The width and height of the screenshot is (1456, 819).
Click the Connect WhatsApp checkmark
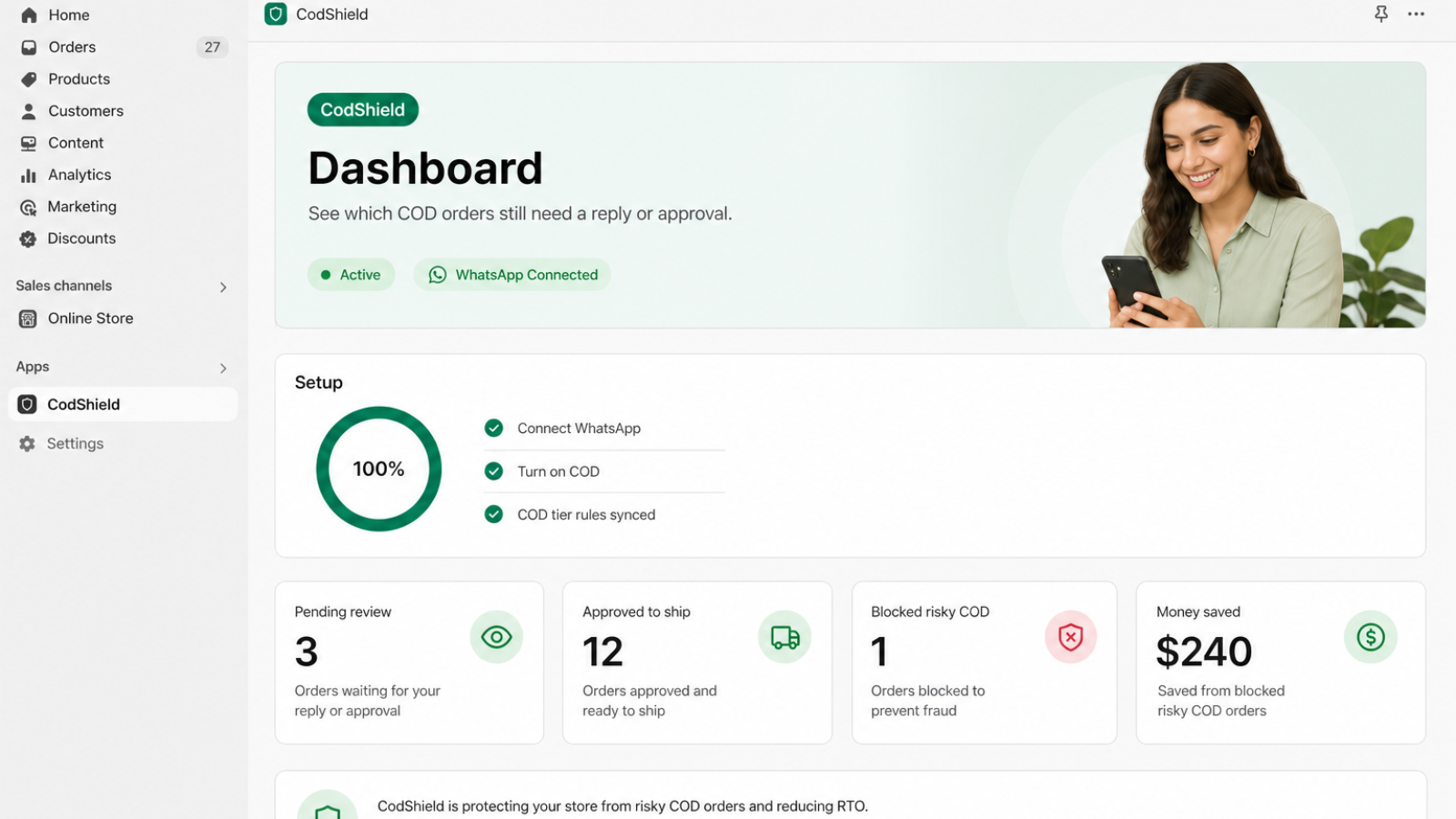(x=494, y=428)
